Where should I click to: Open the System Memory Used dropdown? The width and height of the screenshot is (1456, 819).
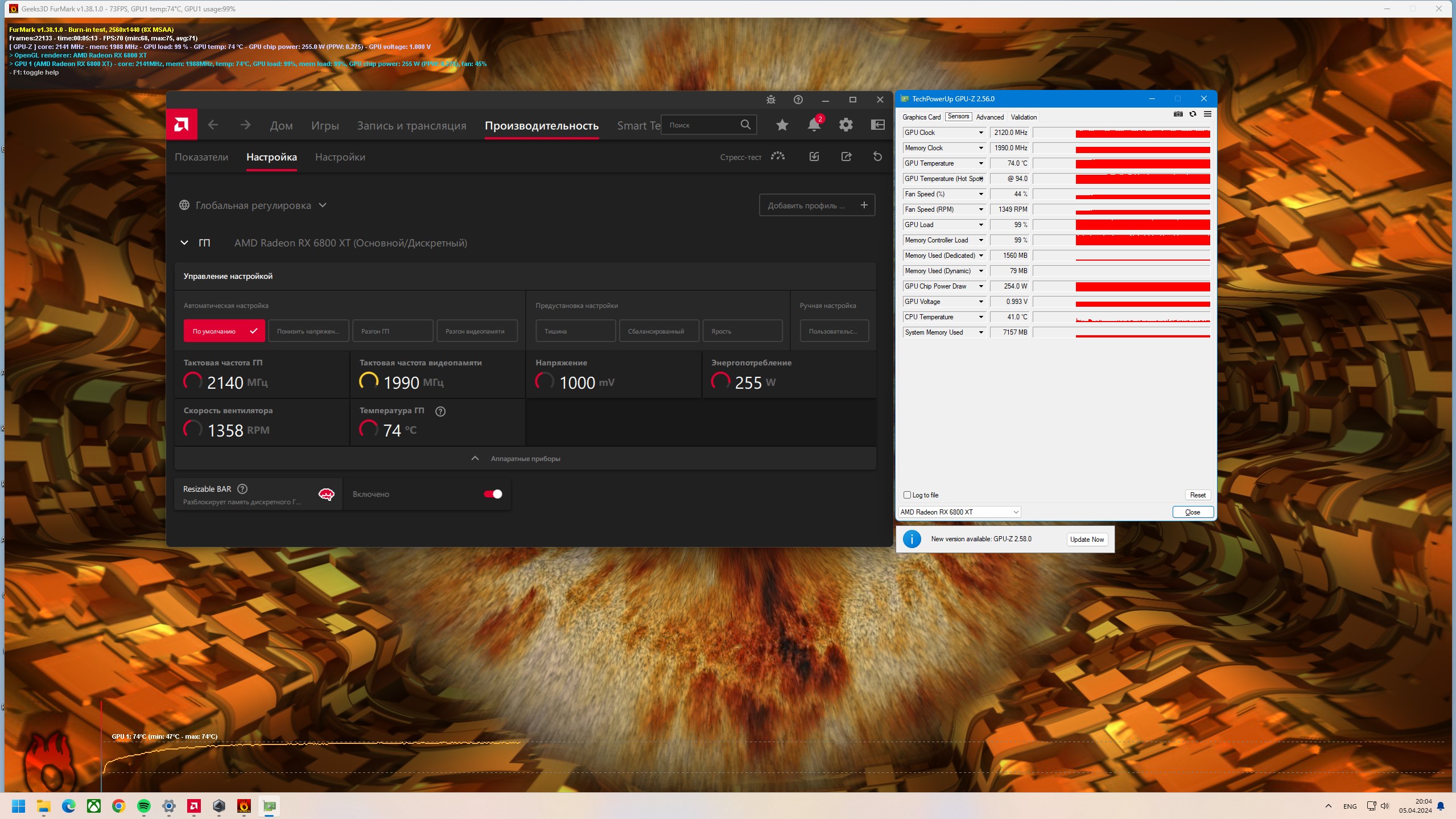(x=981, y=332)
